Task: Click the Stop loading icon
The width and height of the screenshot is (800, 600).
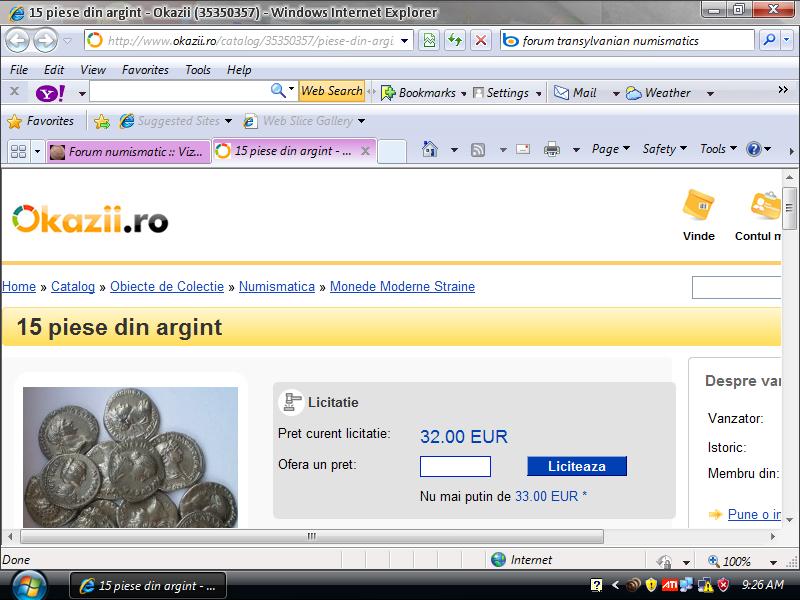Action: point(481,40)
